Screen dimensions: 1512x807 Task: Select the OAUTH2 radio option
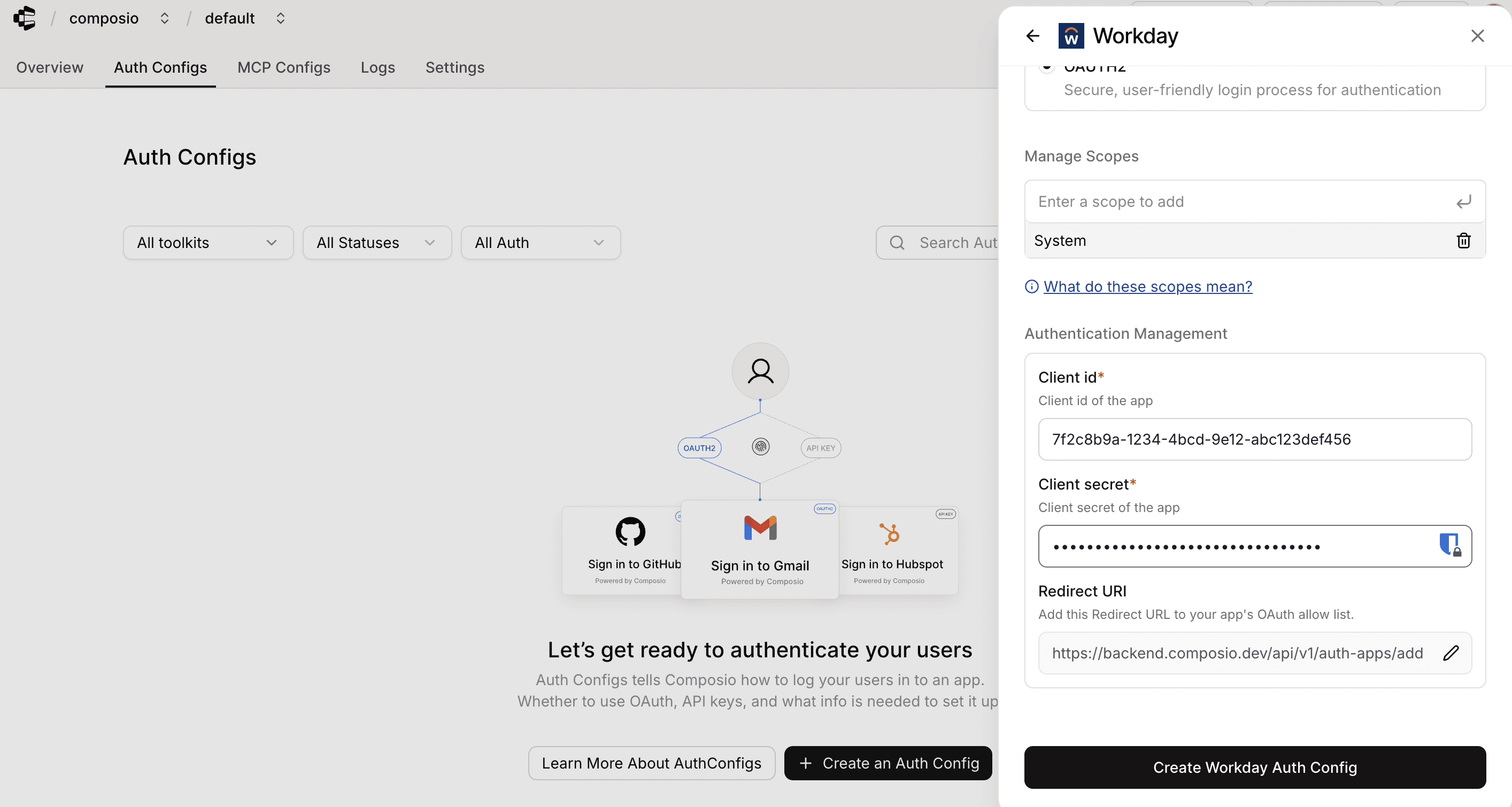click(x=1046, y=67)
